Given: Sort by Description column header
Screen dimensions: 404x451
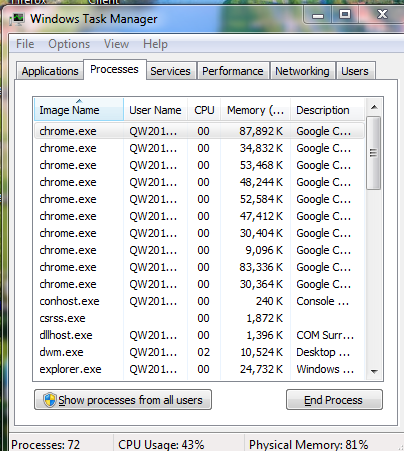Looking at the screenshot, I should (x=328, y=110).
